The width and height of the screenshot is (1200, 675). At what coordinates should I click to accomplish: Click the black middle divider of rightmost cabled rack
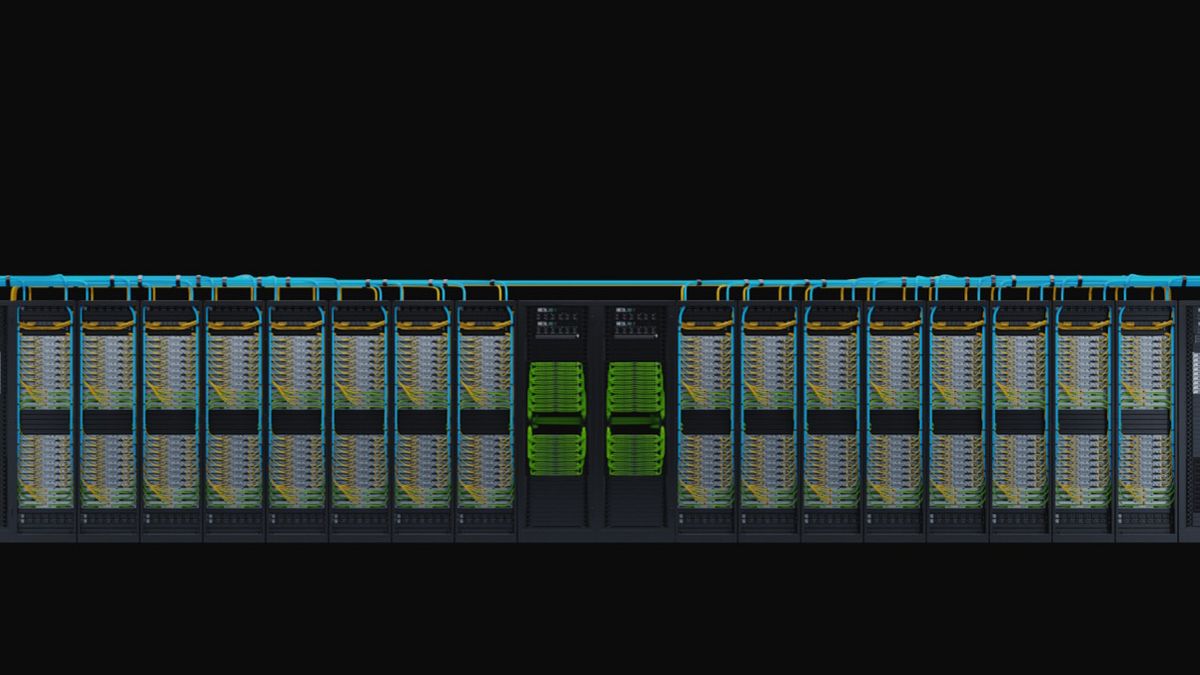tap(1145, 422)
